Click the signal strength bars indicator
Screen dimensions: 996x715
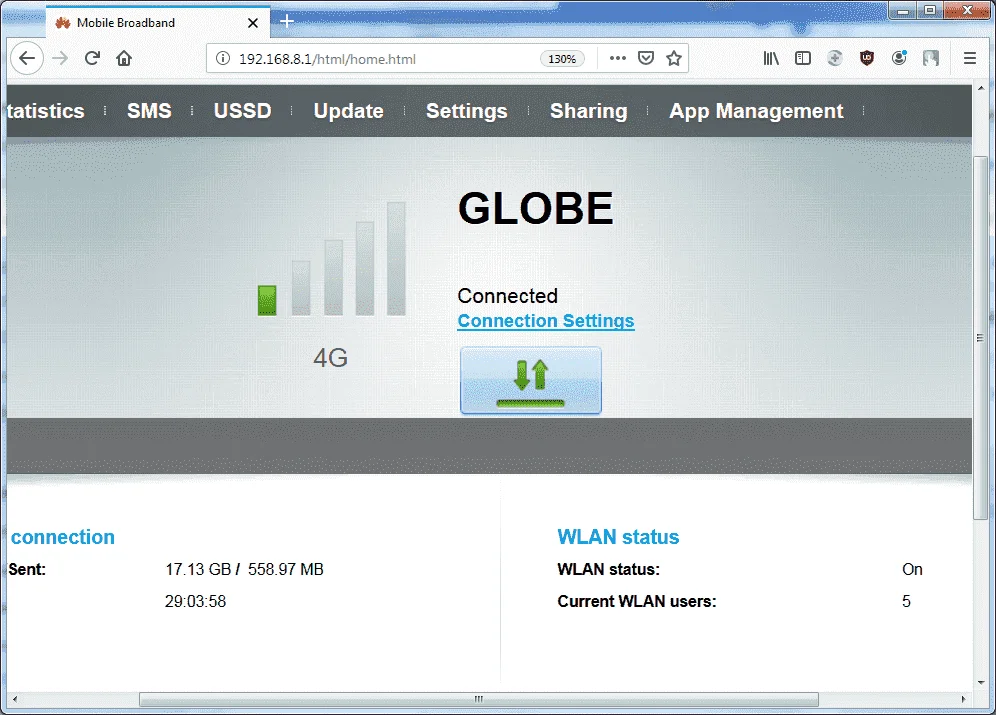pos(332,259)
